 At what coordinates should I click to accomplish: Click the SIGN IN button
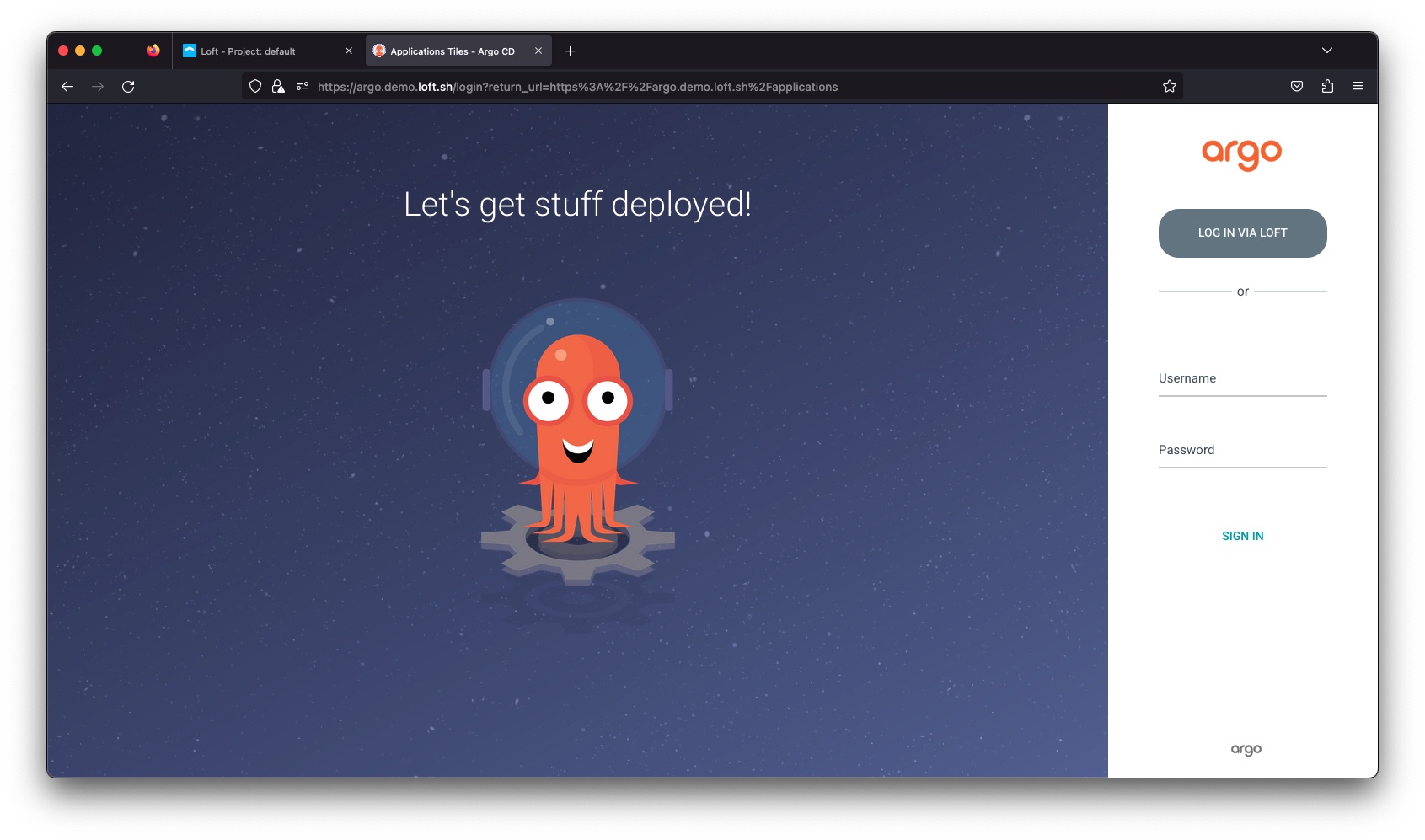pos(1243,537)
